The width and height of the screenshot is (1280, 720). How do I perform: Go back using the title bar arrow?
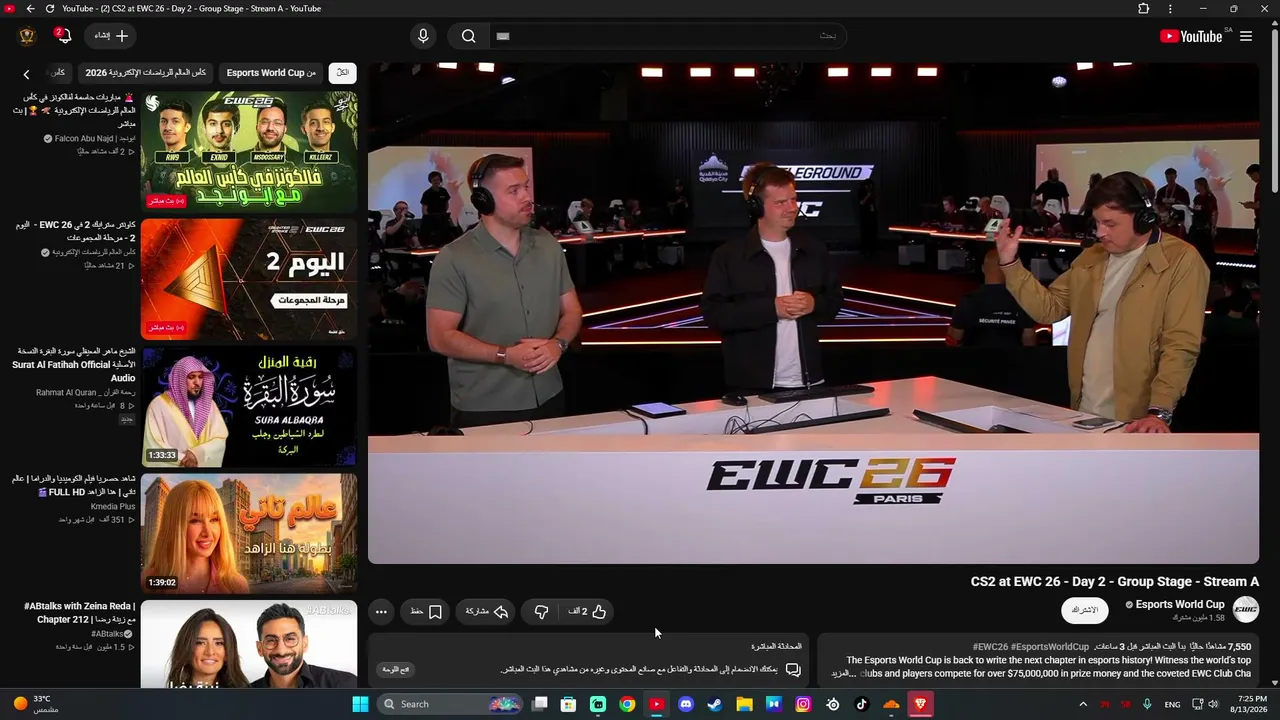point(30,9)
